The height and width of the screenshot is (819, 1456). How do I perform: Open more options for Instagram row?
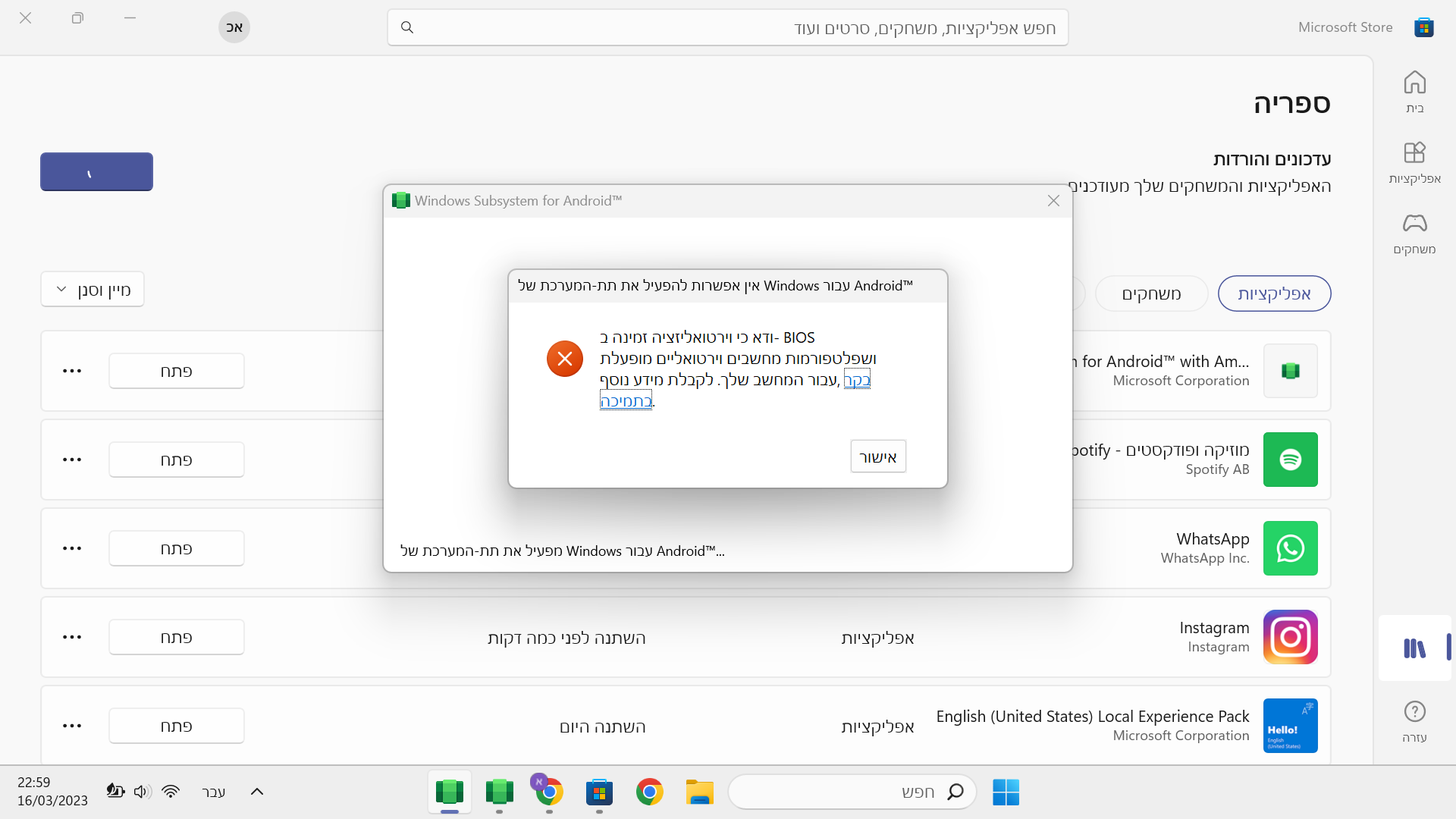[72, 637]
